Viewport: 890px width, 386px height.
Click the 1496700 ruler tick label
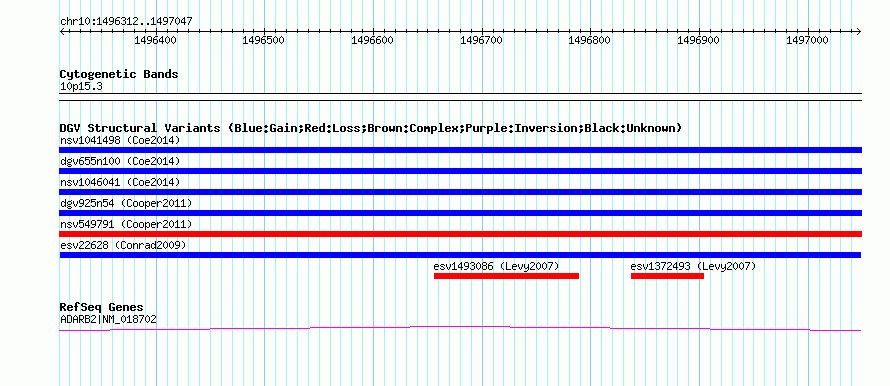pyautogui.click(x=481, y=40)
